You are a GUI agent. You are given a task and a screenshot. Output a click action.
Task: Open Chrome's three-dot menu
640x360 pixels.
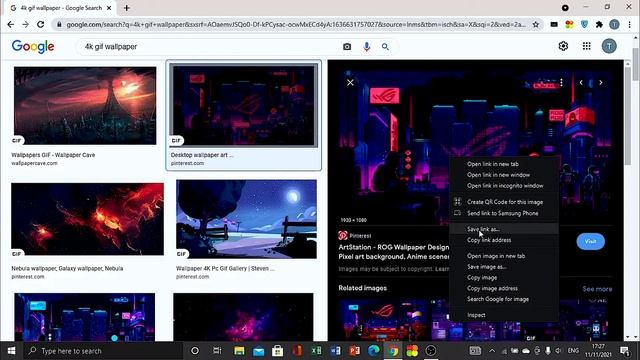(x=629, y=24)
